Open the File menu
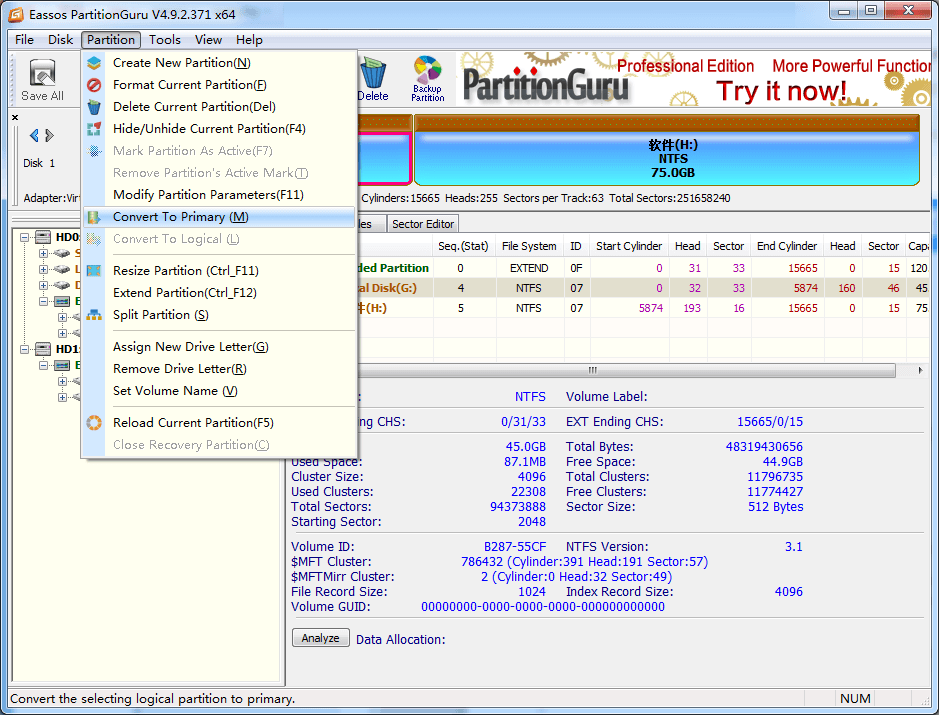939x715 pixels. click(x=24, y=40)
